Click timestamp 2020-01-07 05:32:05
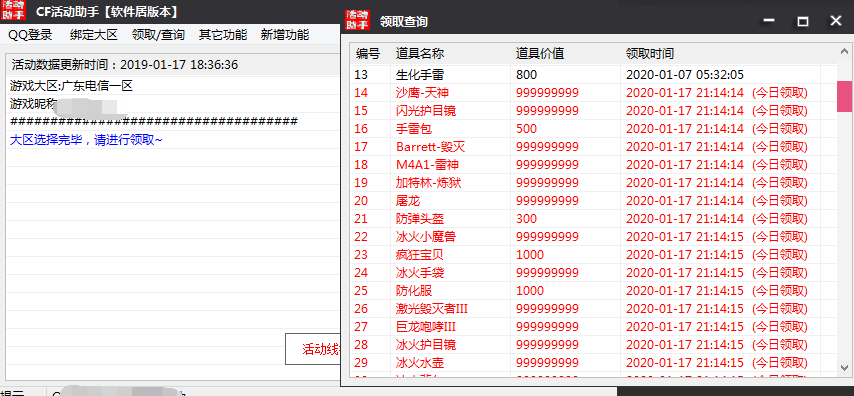The image size is (854, 396). [x=685, y=75]
